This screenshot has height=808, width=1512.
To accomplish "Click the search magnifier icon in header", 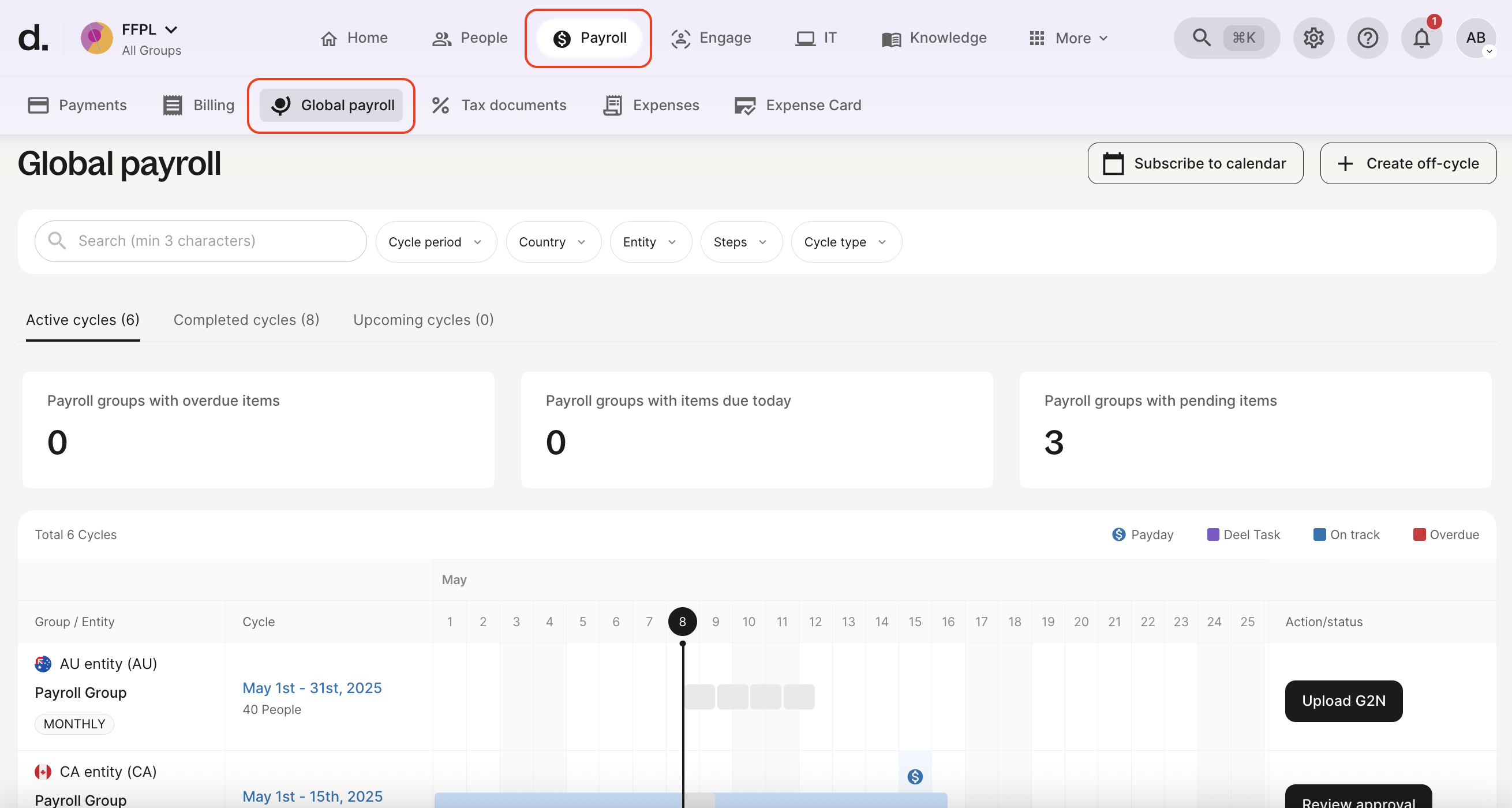I will click(1202, 38).
